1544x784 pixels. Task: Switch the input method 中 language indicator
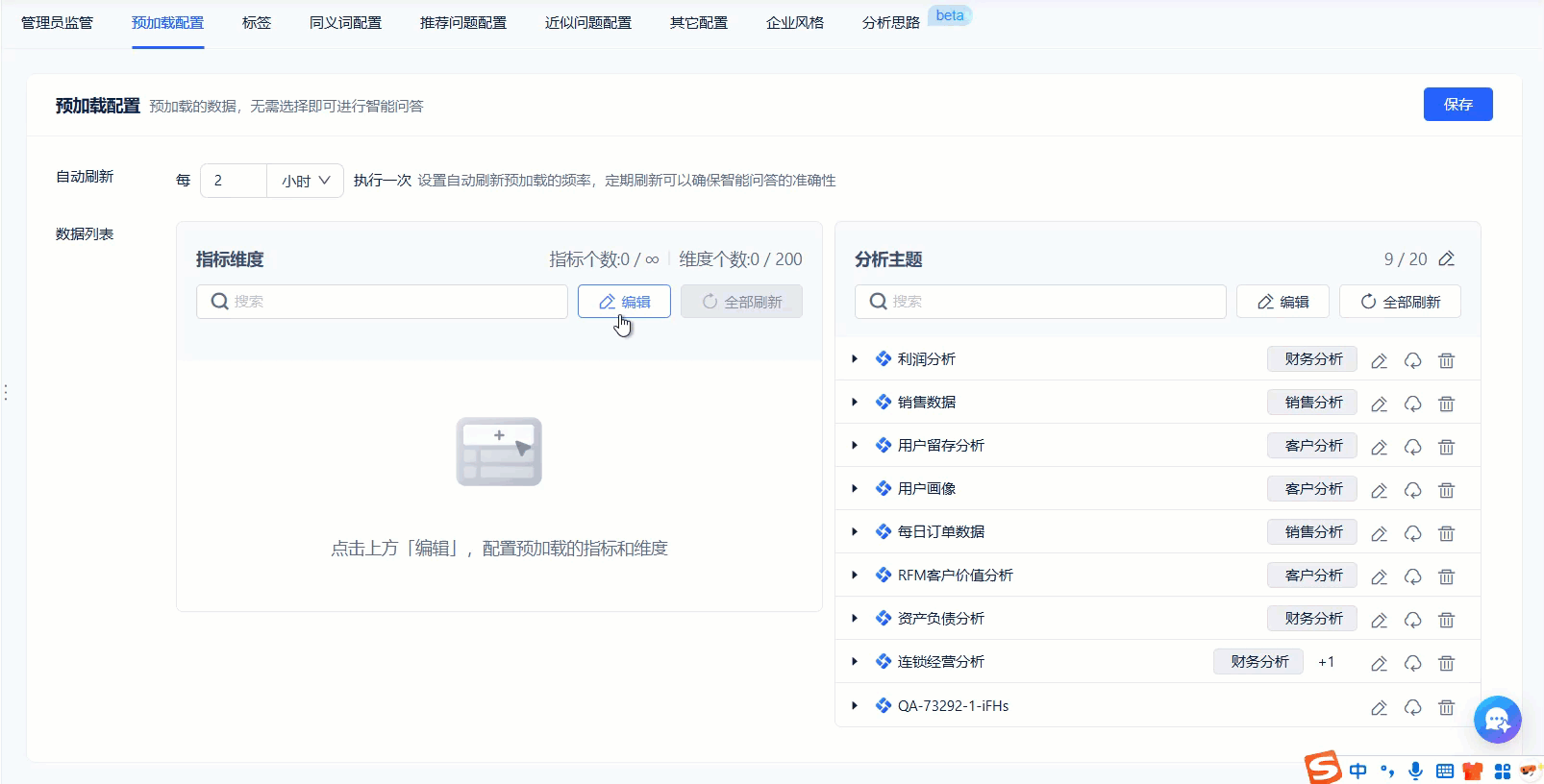(1357, 771)
